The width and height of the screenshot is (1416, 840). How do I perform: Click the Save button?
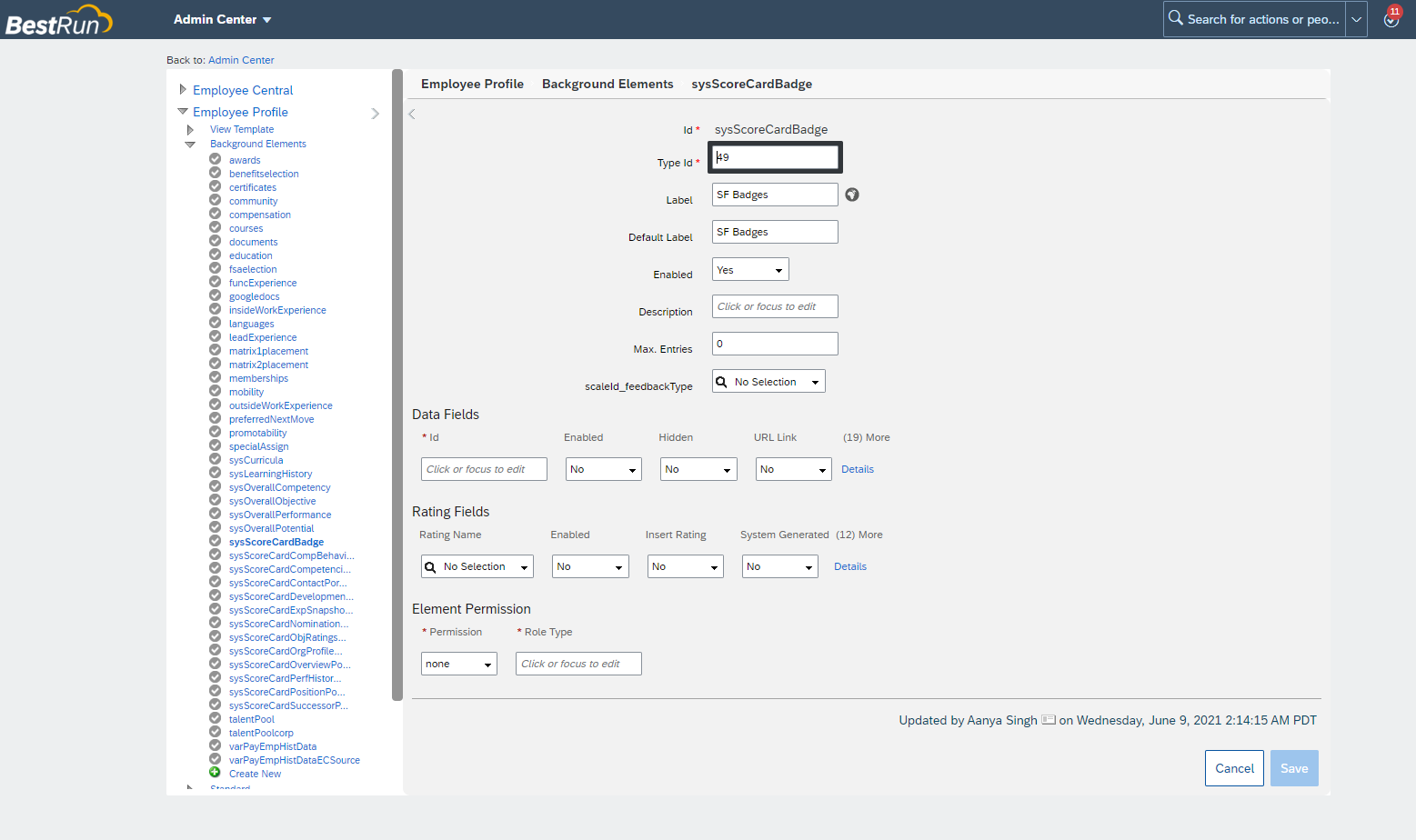(1294, 768)
